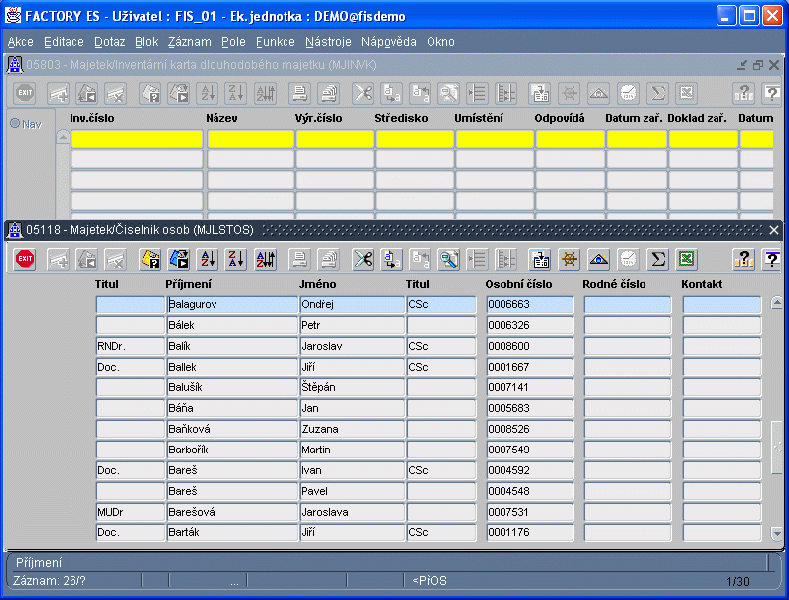The height and width of the screenshot is (600, 789).
Task: Click personal number 0005683
Action: (x=530, y=408)
